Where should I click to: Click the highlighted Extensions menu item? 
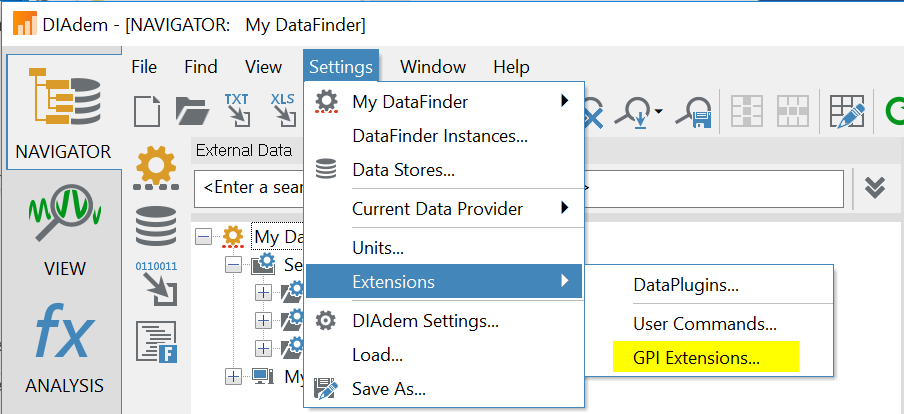click(x=444, y=281)
